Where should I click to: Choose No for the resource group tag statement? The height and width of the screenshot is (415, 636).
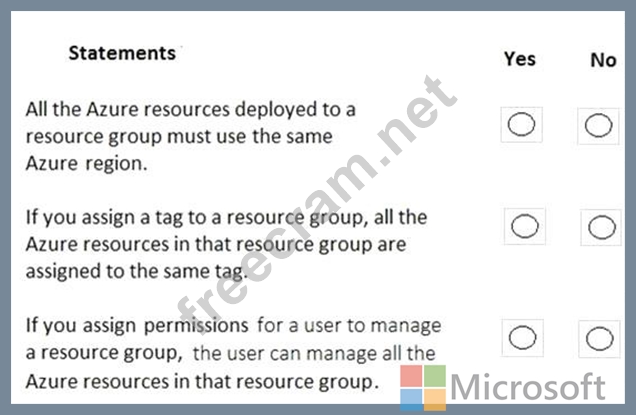(x=602, y=227)
